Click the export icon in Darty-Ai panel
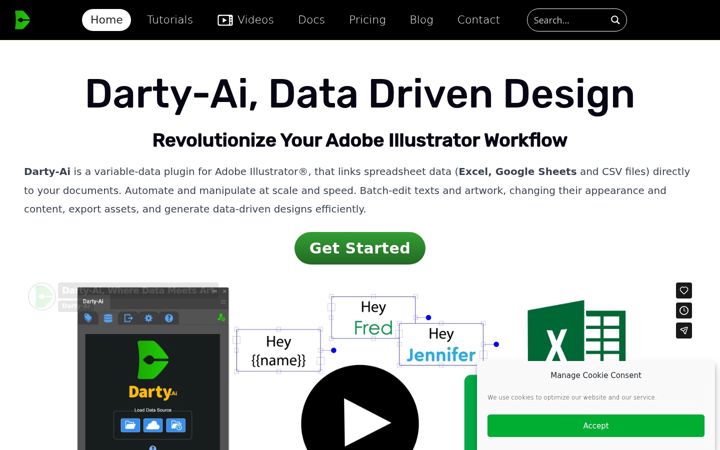This screenshot has width=720, height=450. (x=128, y=318)
